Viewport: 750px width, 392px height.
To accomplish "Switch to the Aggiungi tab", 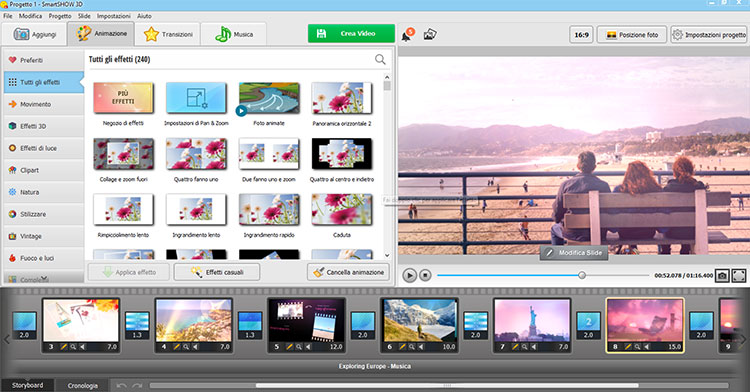I will click(34, 34).
